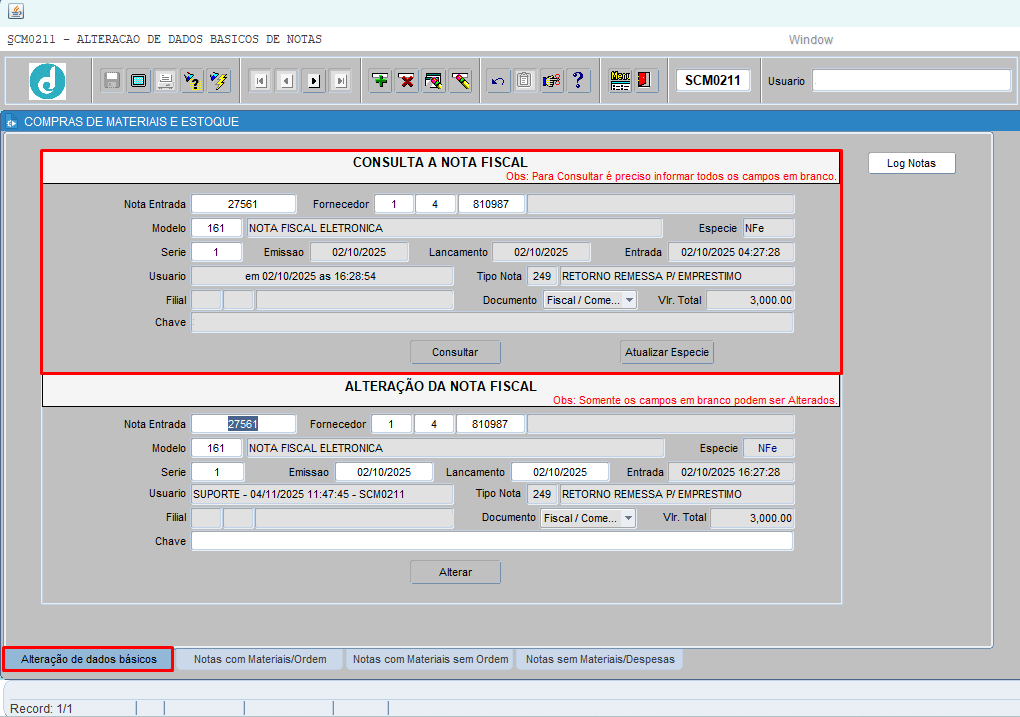Click the undo arrow toolbar icon
This screenshot has width=1020, height=717.
[x=497, y=81]
